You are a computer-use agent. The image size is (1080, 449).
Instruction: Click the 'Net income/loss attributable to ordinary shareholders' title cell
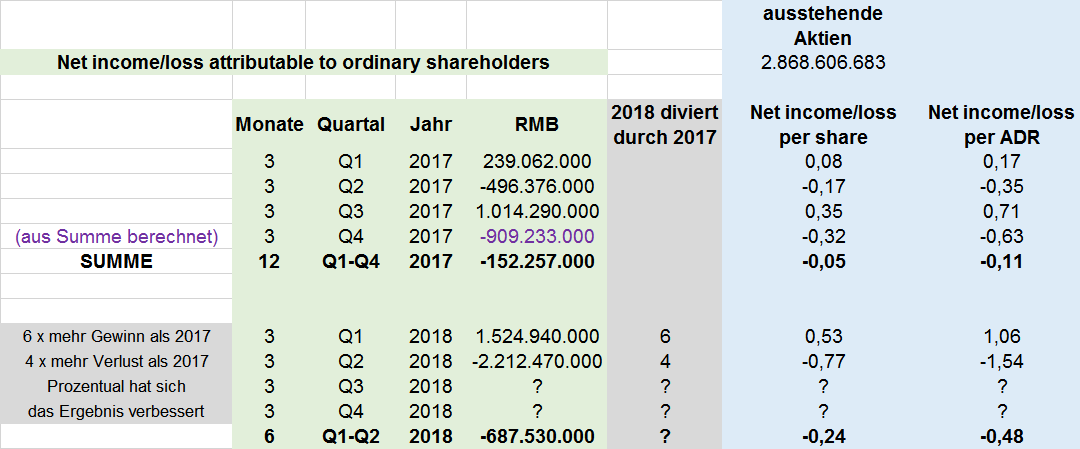pos(303,62)
